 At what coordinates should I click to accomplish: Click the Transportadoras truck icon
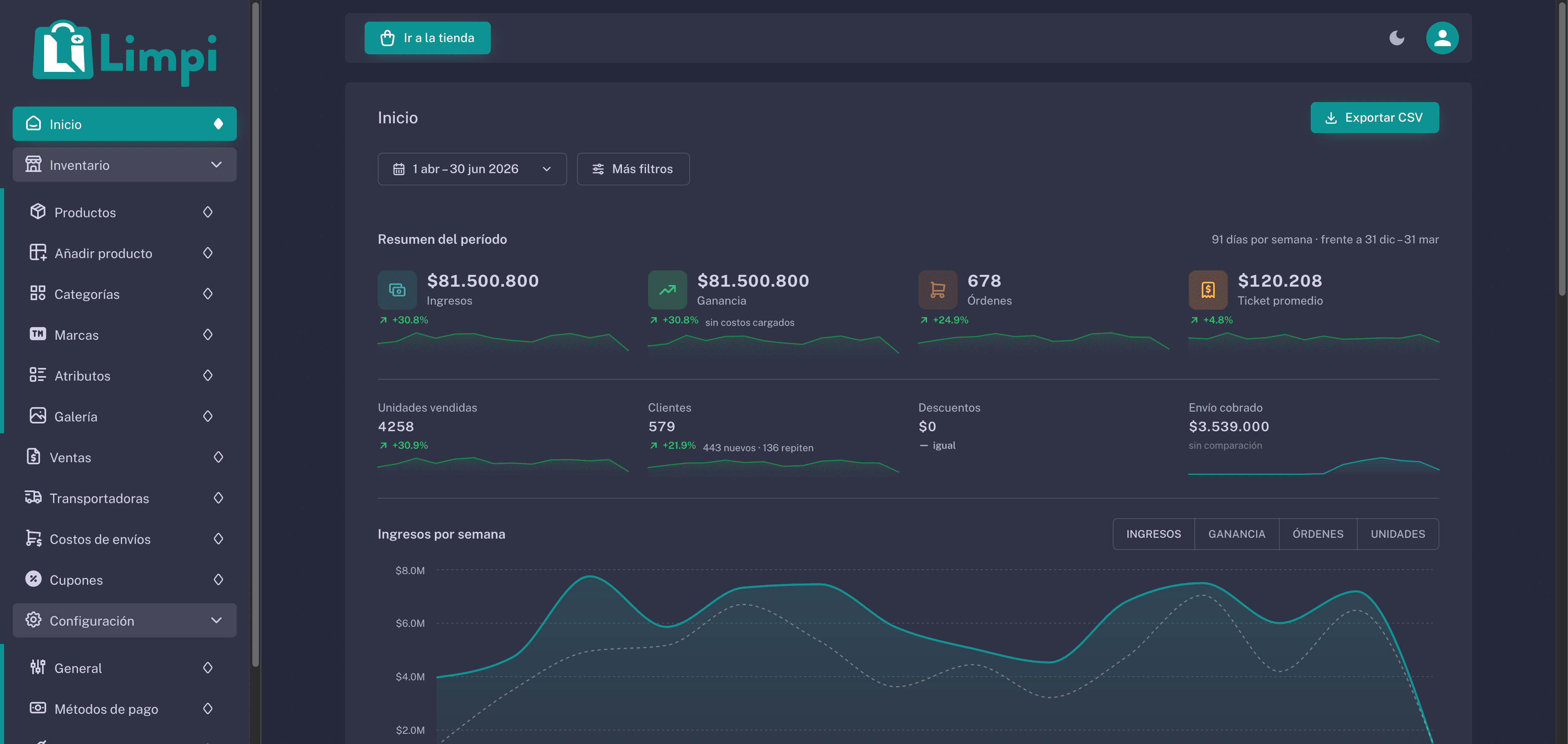33,497
